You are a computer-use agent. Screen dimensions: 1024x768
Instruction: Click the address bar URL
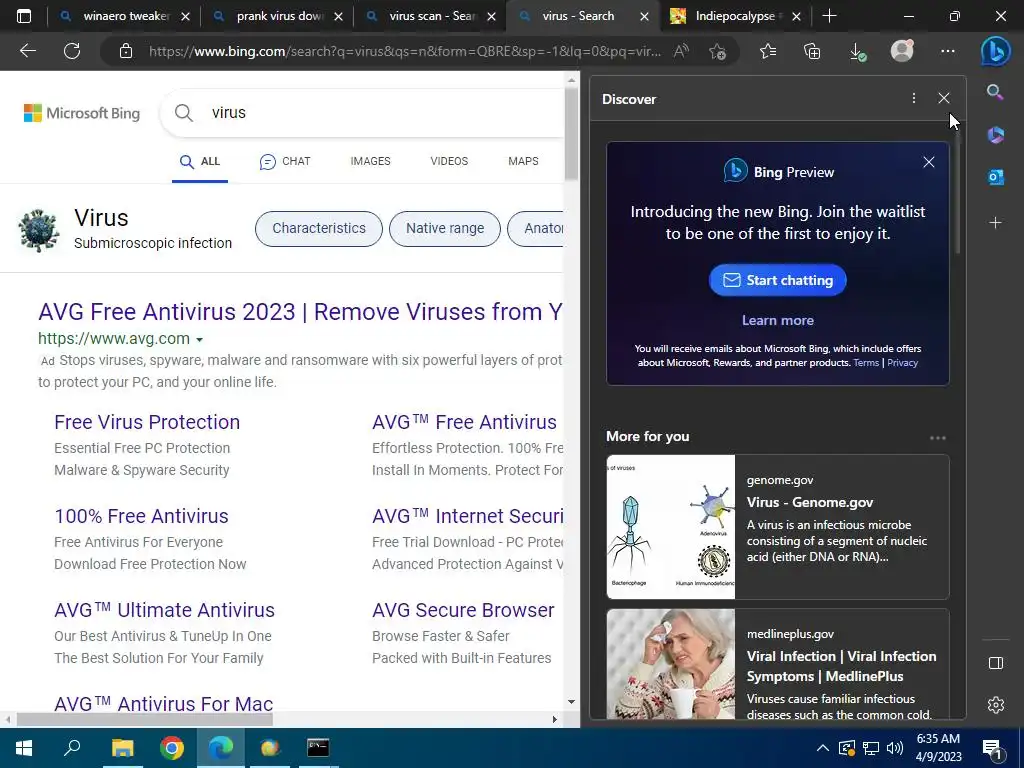404,51
